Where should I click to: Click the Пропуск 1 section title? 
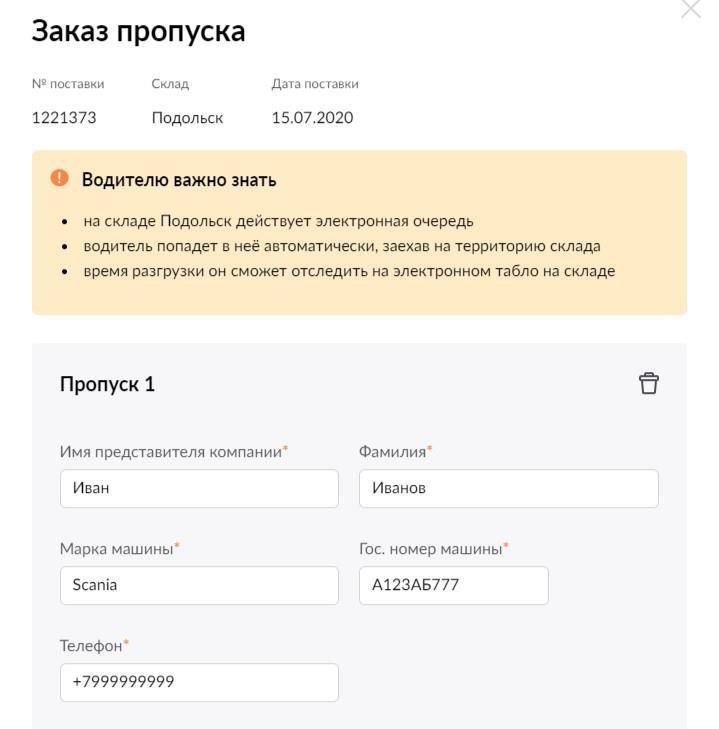[107, 384]
